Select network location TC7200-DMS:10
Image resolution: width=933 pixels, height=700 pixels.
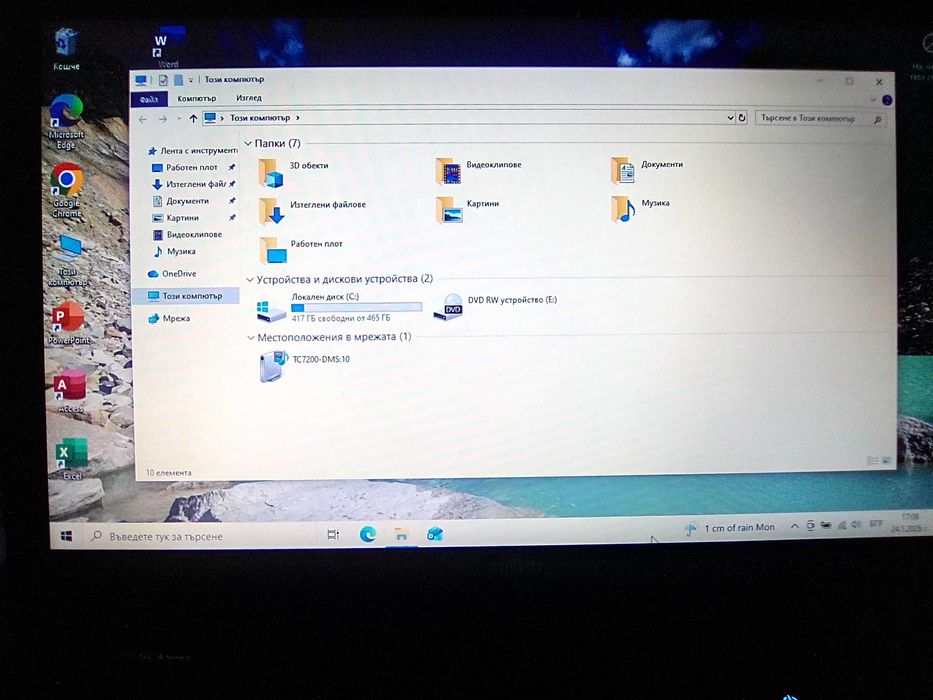(305, 365)
